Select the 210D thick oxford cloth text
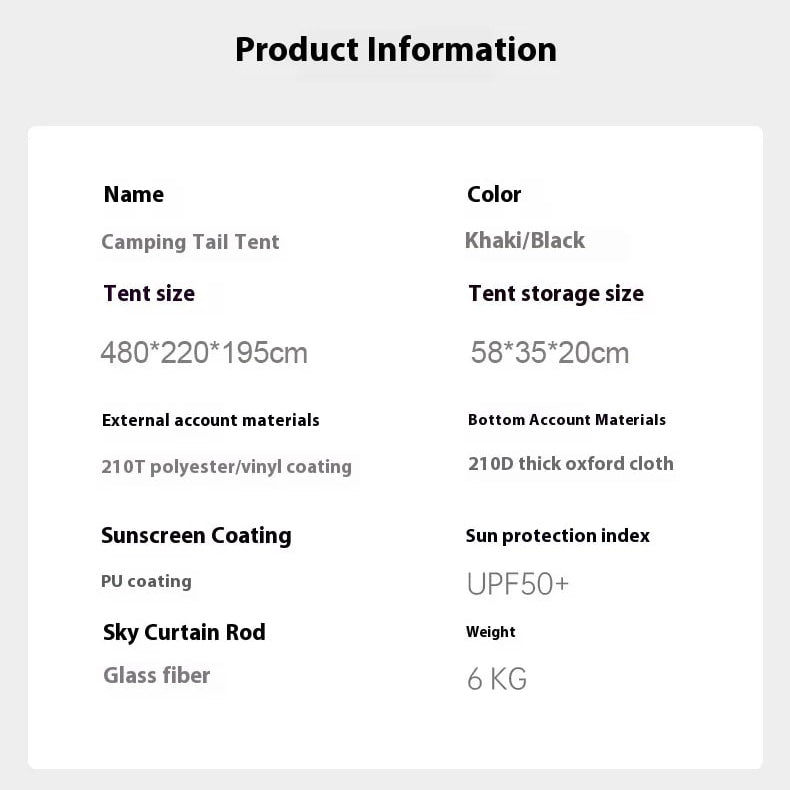790x790 pixels. pos(571,463)
